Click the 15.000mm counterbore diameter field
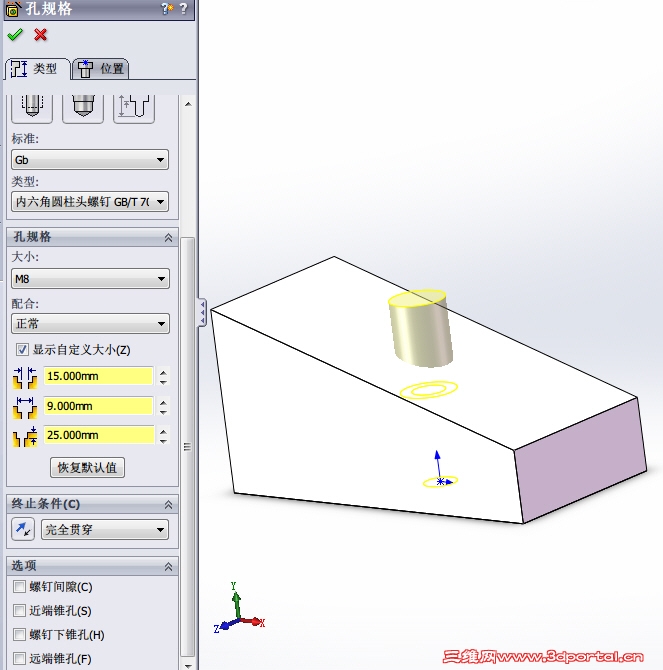The height and width of the screenshot is (670, 663). pyautogui.click(x=98, y=376)
